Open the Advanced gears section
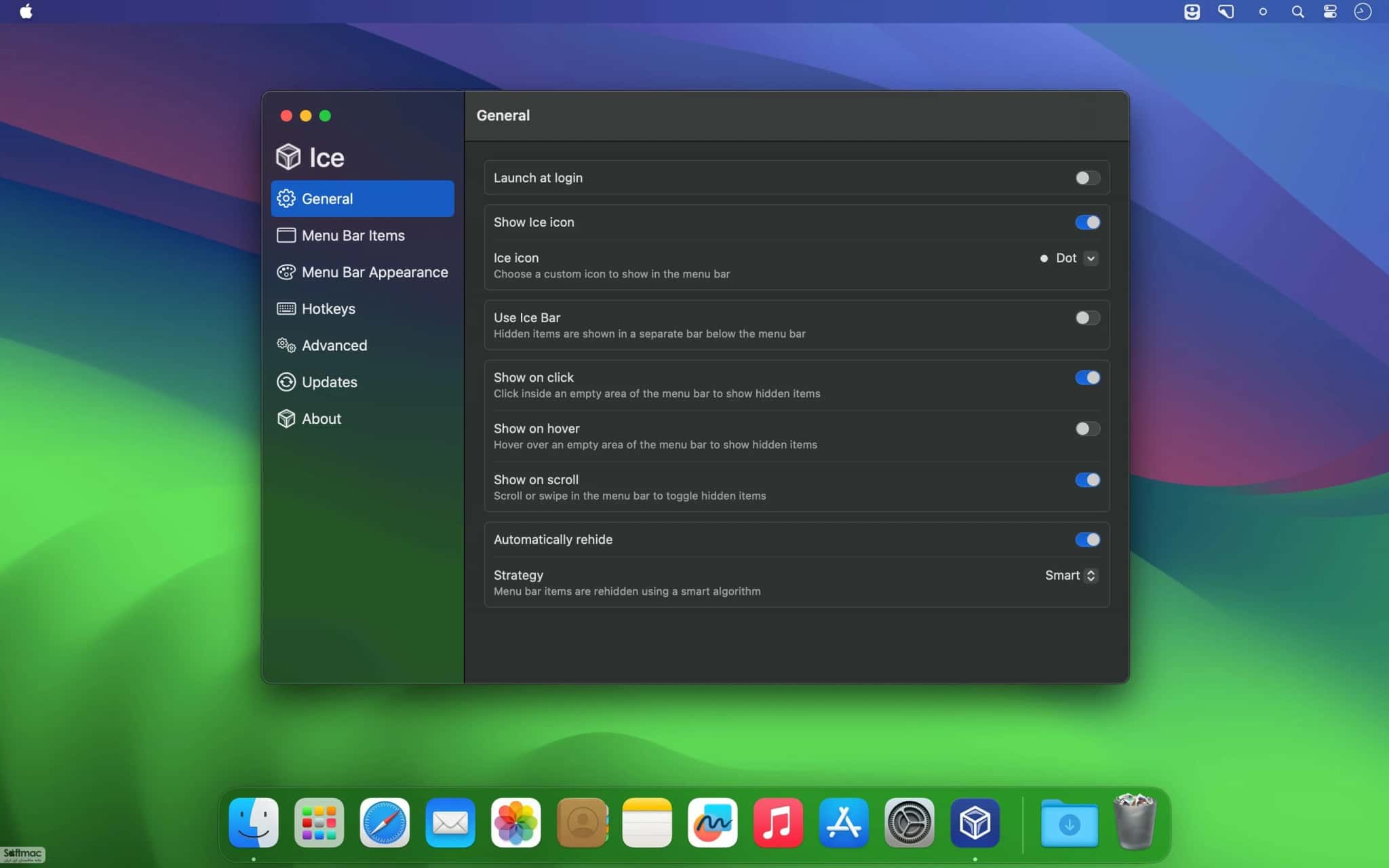 click(362, 345)
